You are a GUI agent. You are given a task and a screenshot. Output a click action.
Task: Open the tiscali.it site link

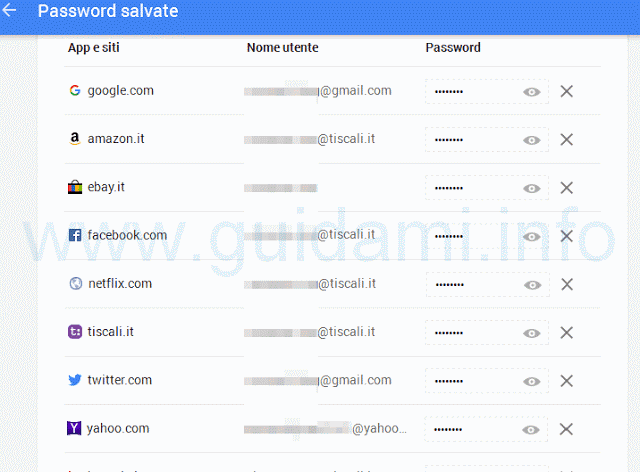click(x=111, y=332)
